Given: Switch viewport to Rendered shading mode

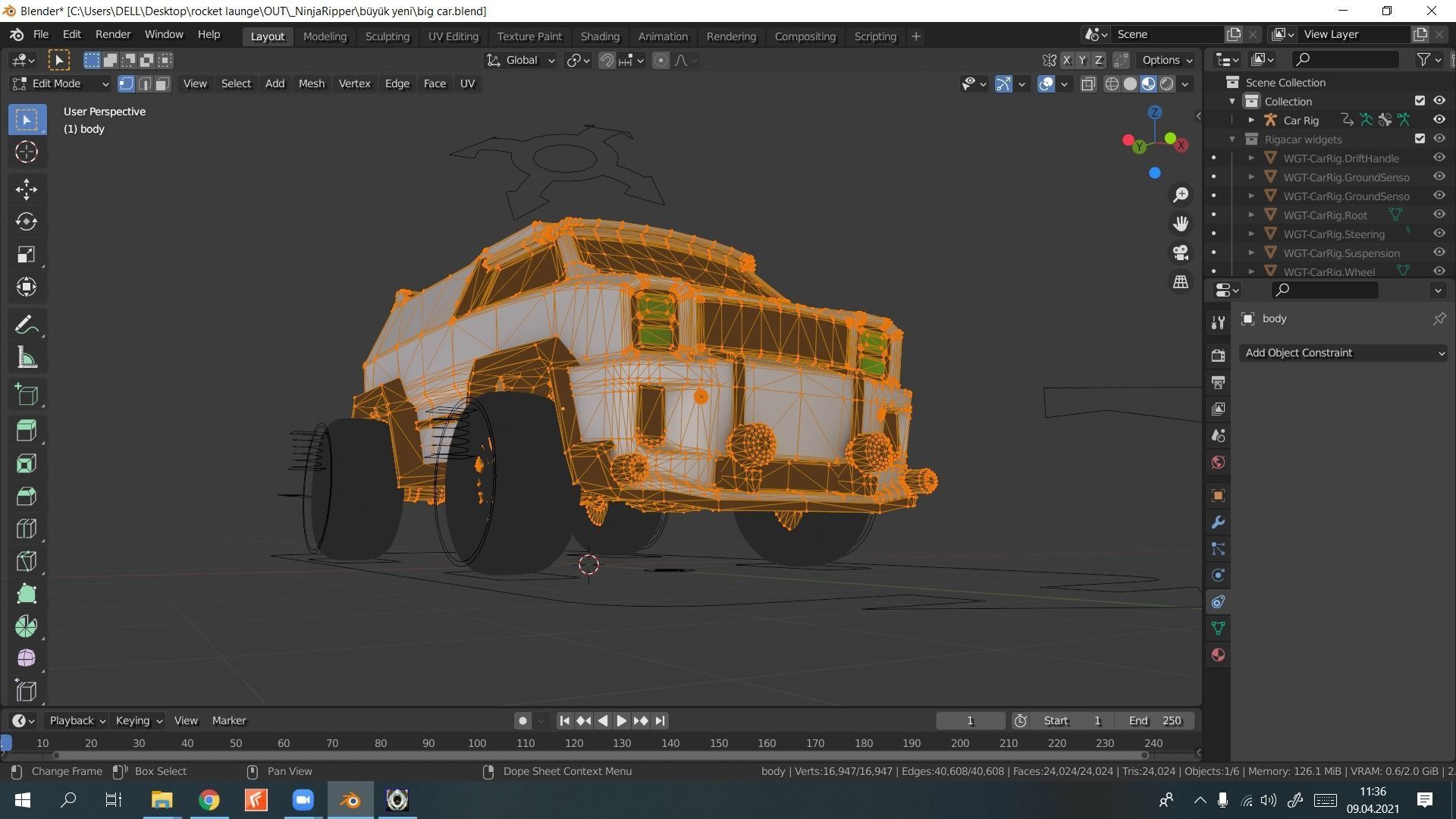Looking at the screenshot, I should tap(1166, 84).
